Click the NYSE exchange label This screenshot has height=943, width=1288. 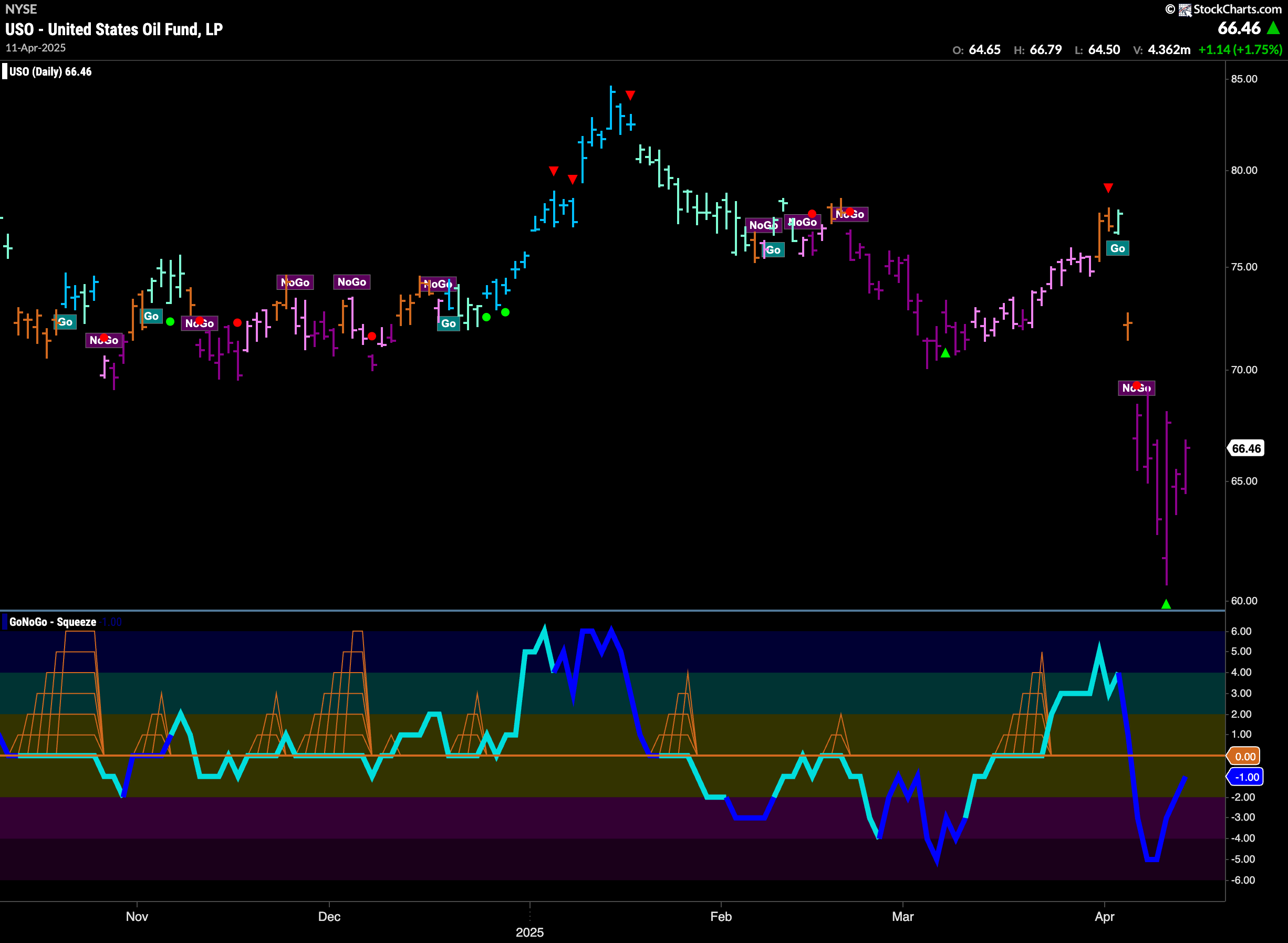pos(21,9)
